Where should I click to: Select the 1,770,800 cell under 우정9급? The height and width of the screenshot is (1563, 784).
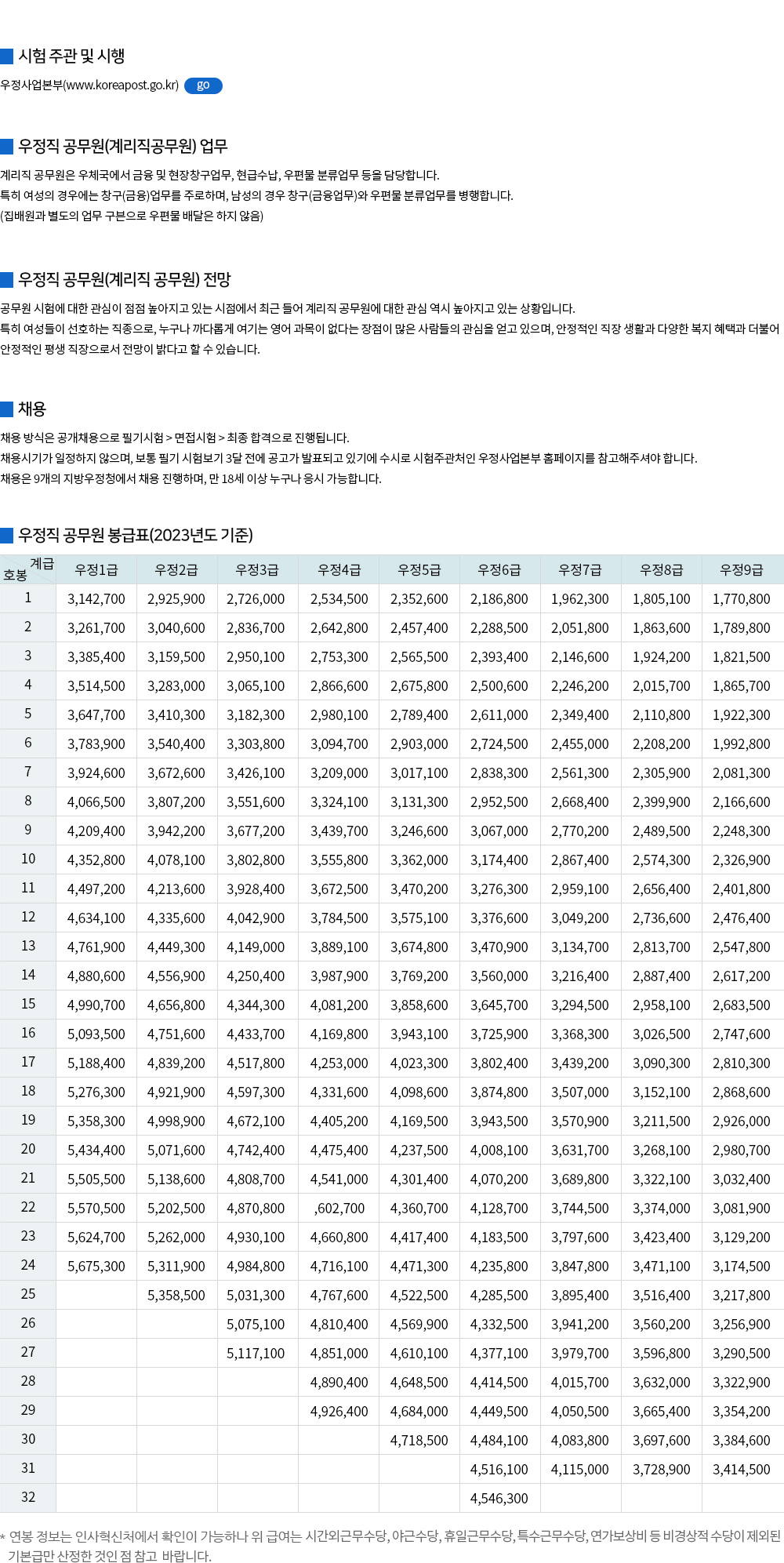pyautogui.click(x=741, y=599)
